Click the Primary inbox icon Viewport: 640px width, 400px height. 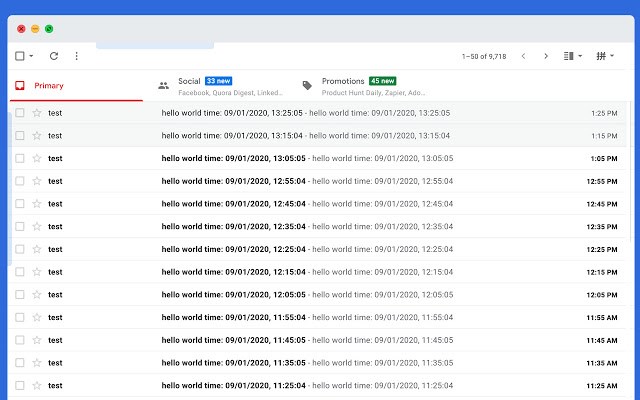[20, 85]
